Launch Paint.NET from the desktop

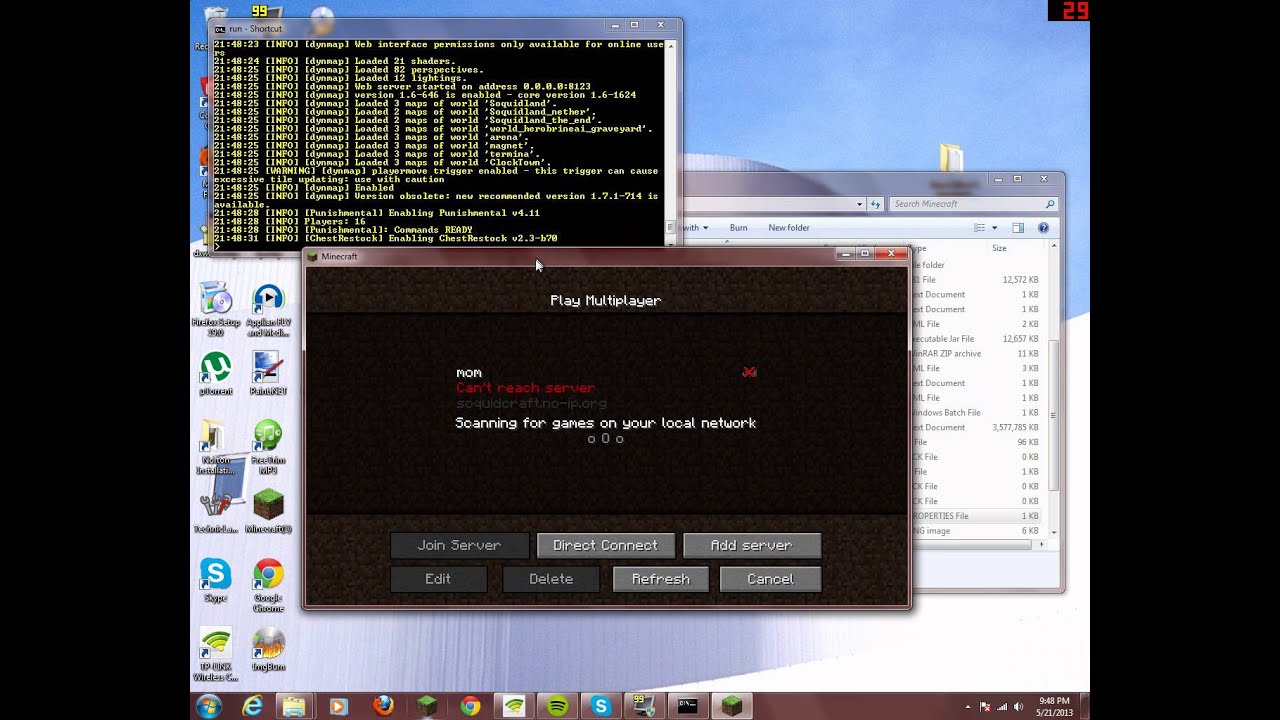pyautogui.click(x=268, y=374)
